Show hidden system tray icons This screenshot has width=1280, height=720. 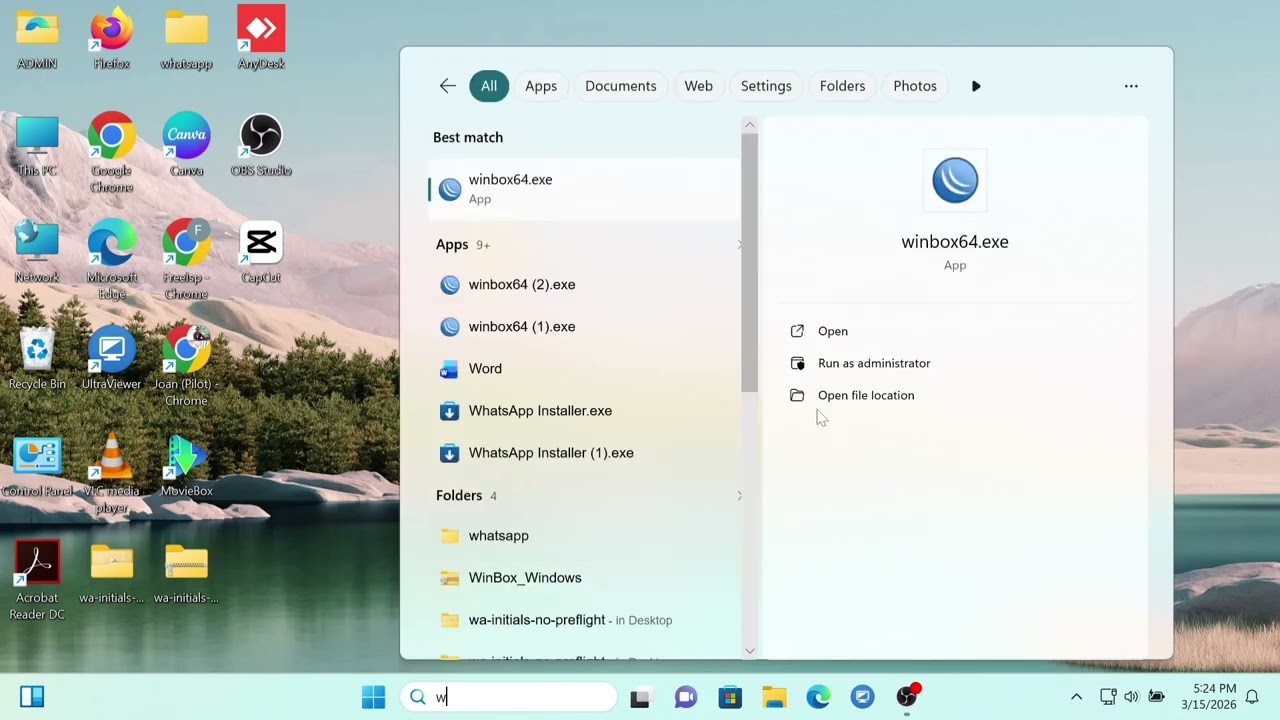(1076, 697)
